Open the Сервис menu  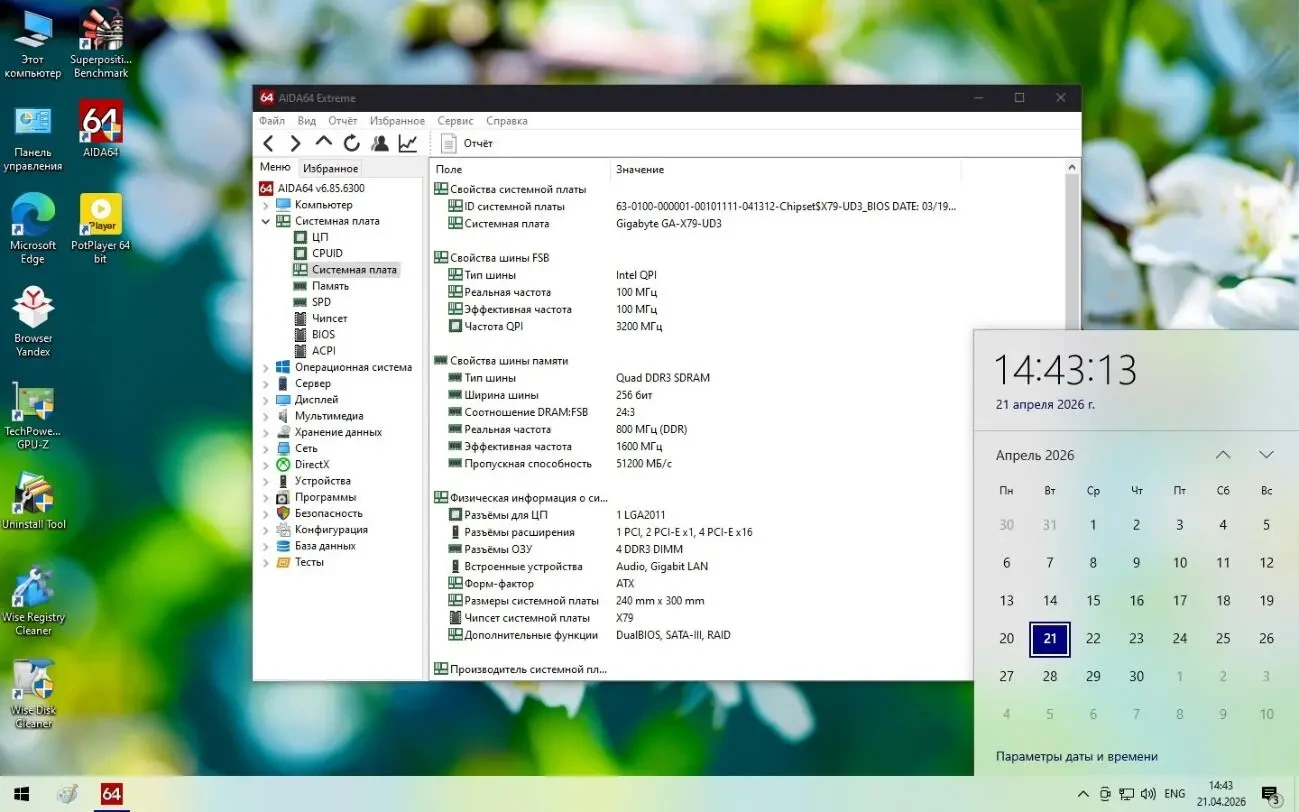[455, 121]
